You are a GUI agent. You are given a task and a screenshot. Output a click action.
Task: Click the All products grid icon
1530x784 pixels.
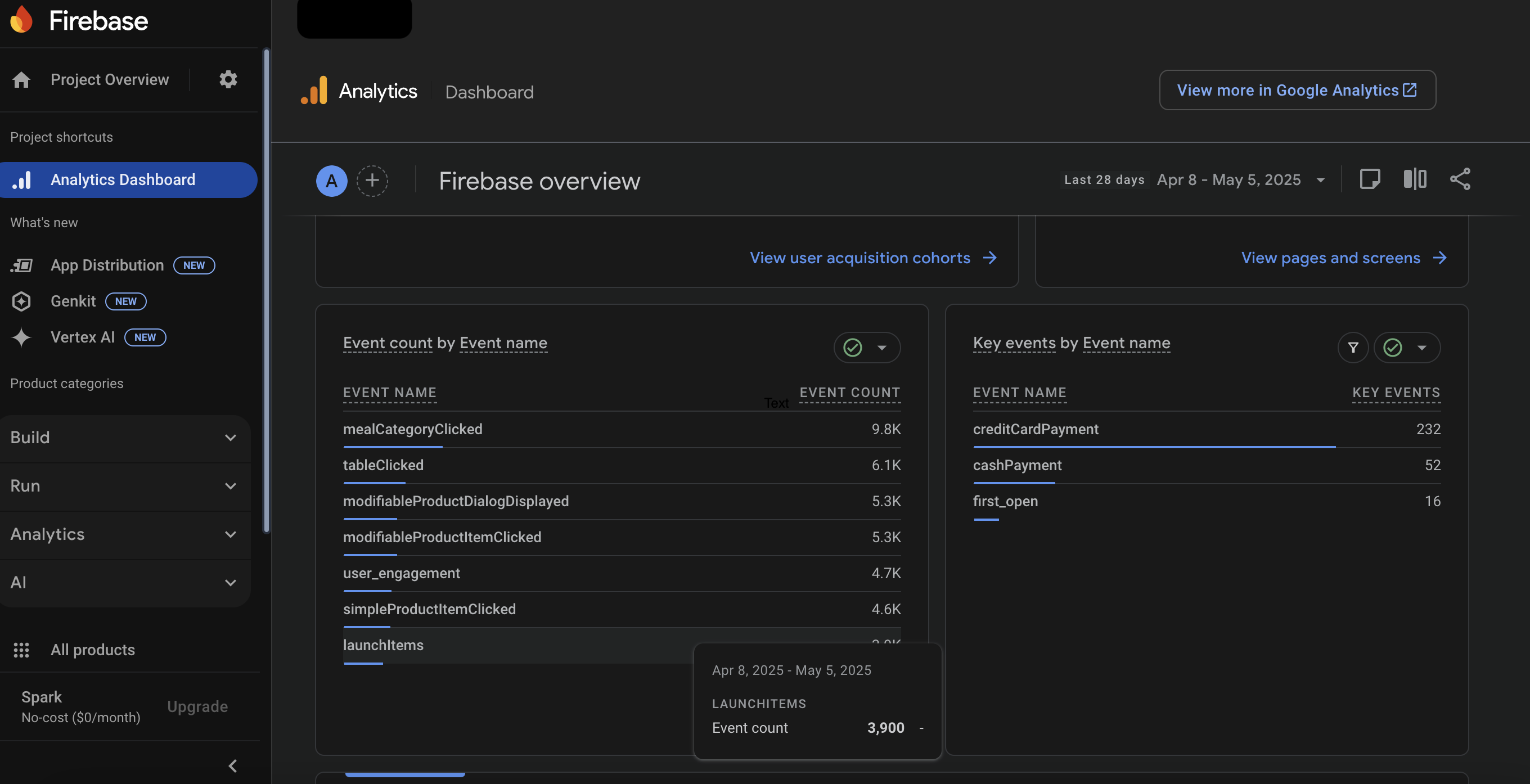pos(21,650)
